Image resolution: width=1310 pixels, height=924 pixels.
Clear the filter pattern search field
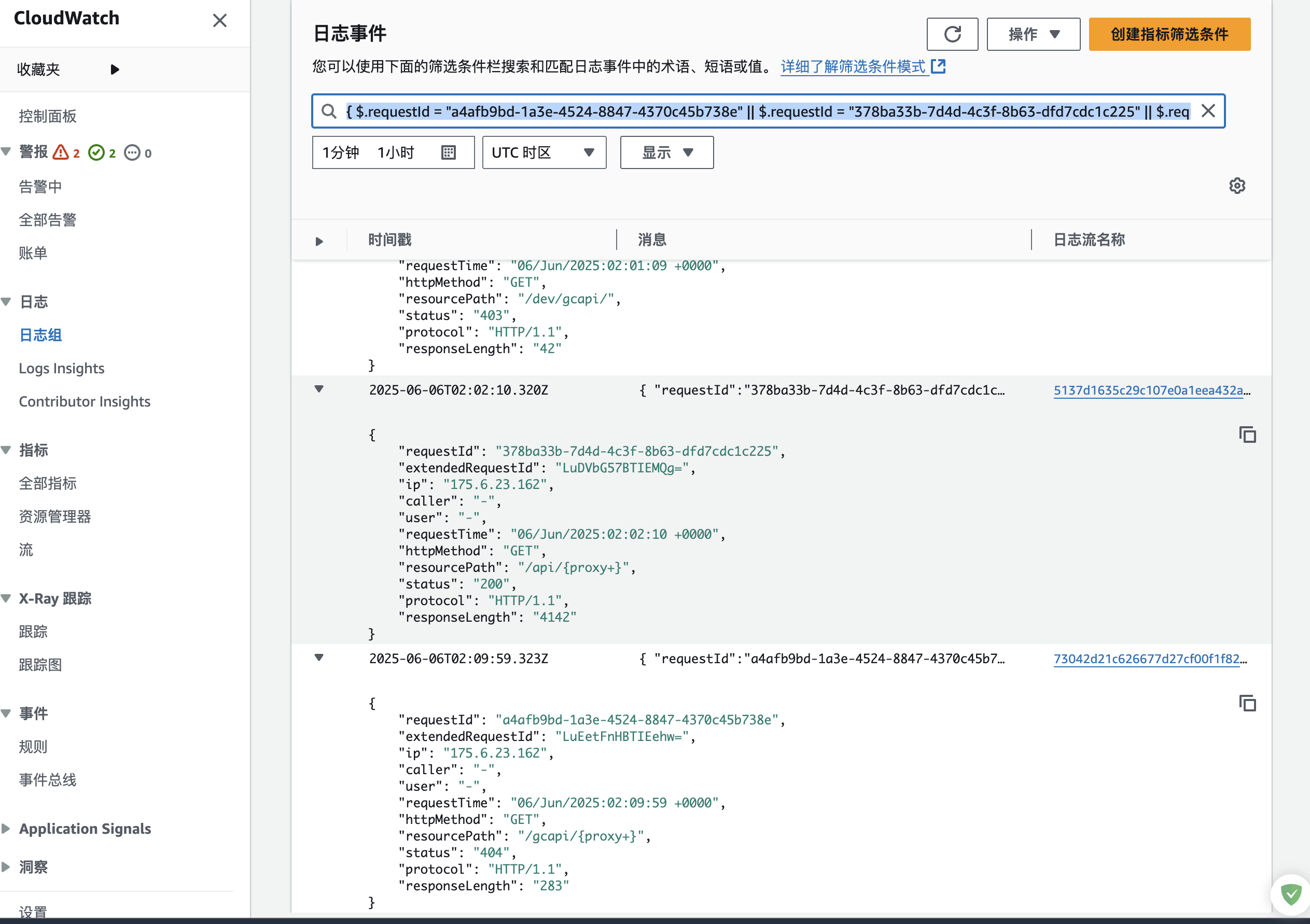[x=1207, y=110]
